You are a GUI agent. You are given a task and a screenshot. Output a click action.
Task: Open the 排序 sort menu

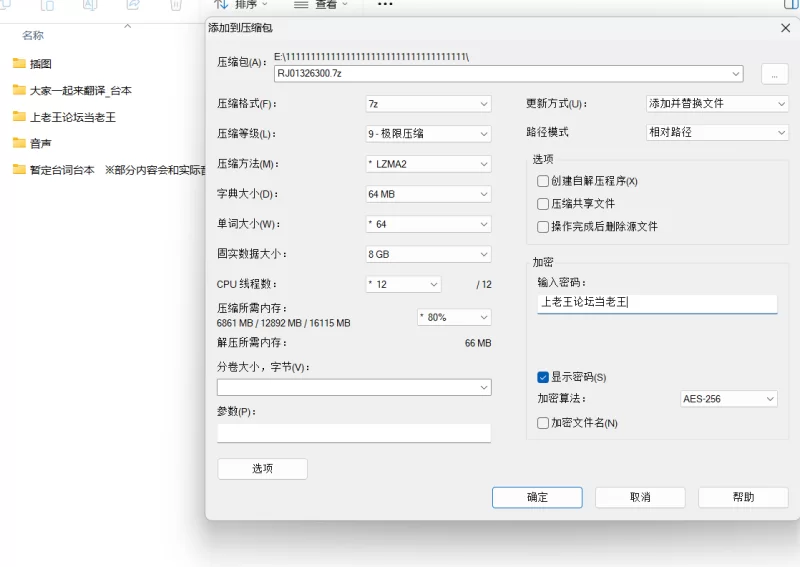(240, 5)
